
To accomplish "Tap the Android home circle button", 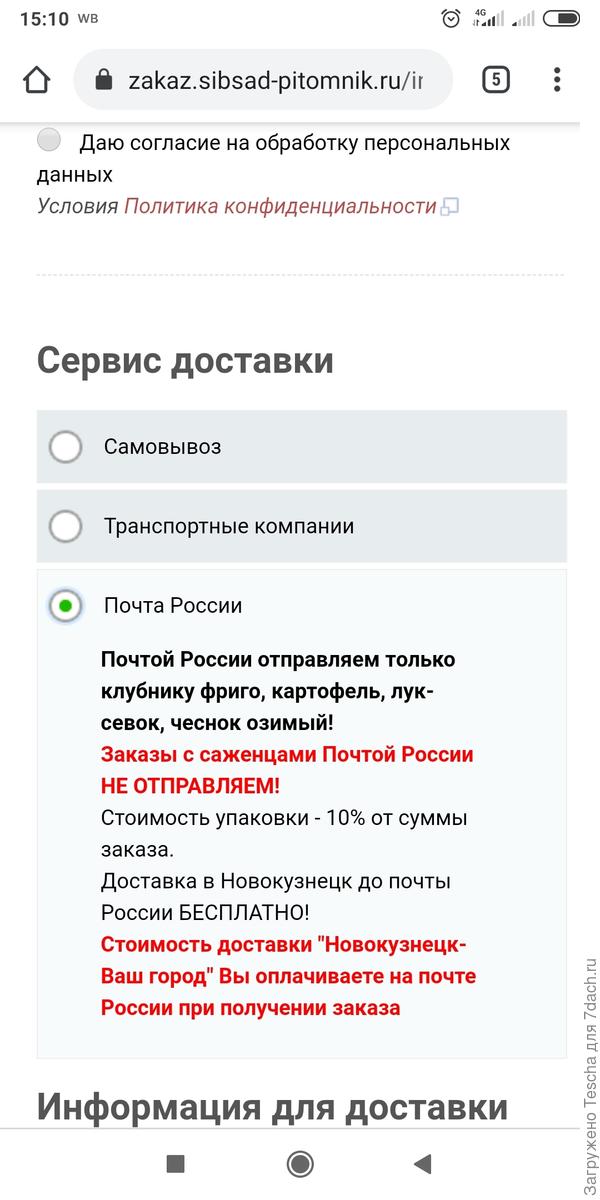I will [x=299, y=1164].
